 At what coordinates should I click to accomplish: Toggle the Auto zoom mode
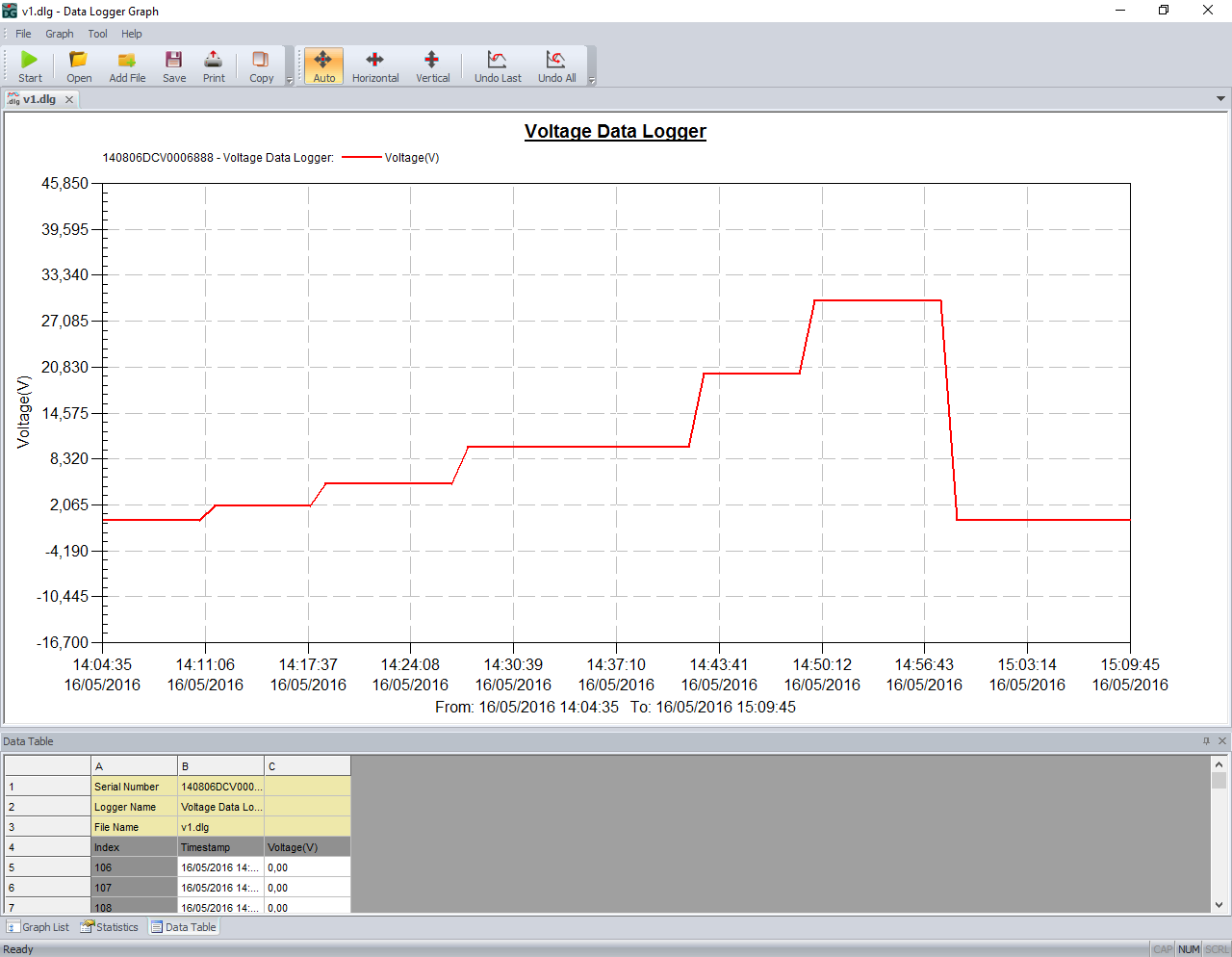[324, 65]
